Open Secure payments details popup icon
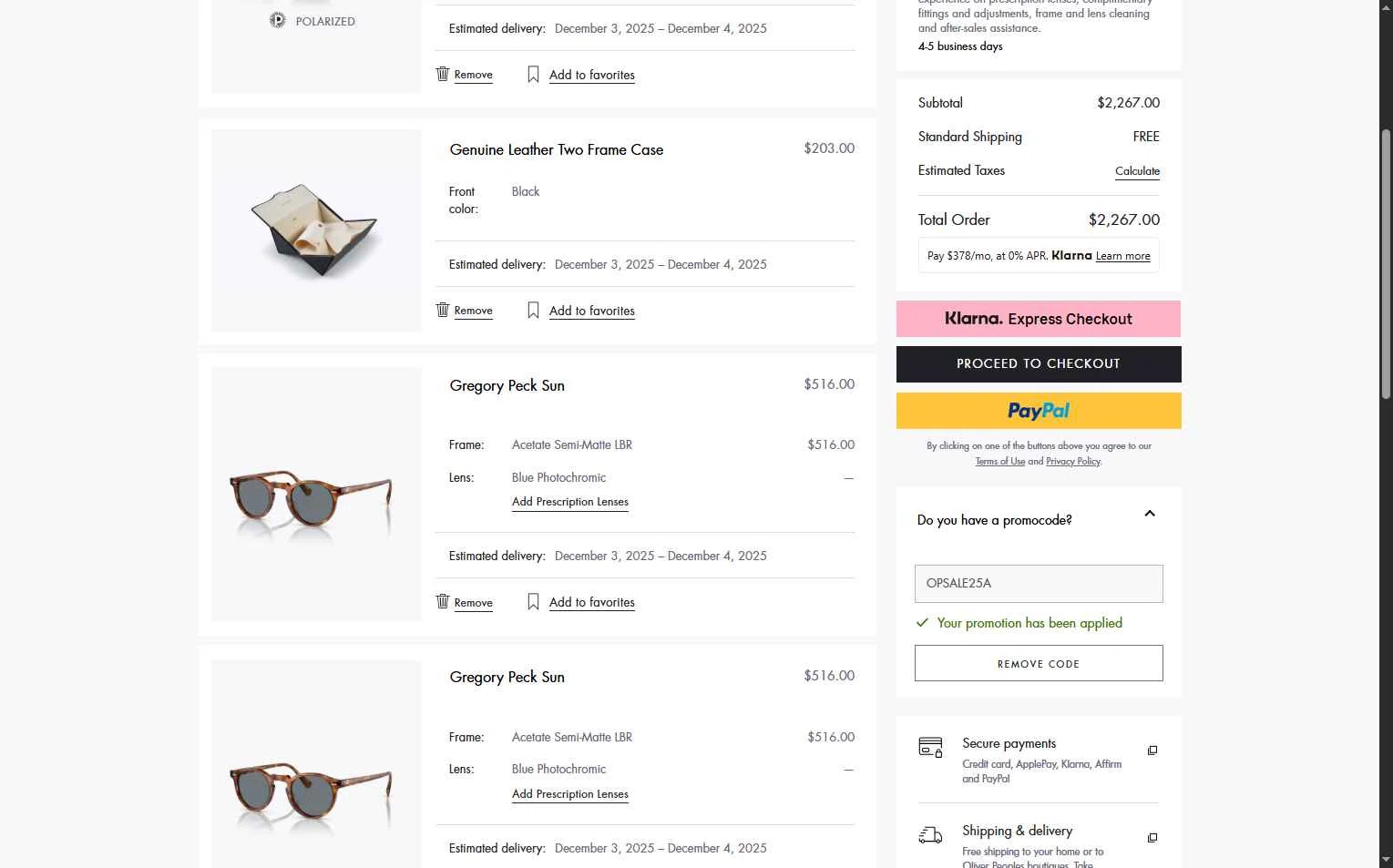 click(x=1152, y=751)
